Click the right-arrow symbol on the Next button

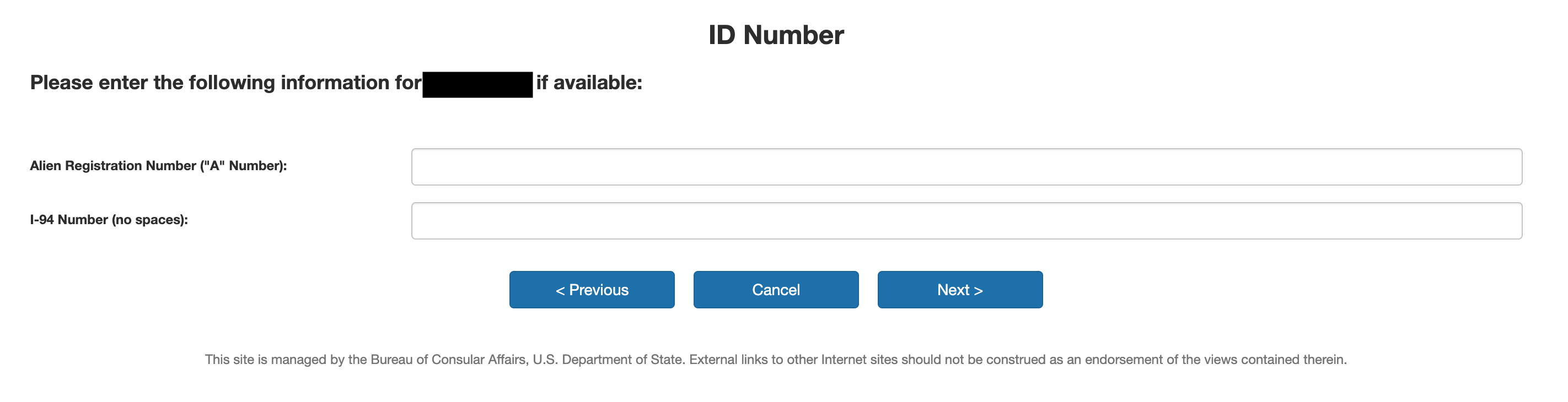coord(978,291)
